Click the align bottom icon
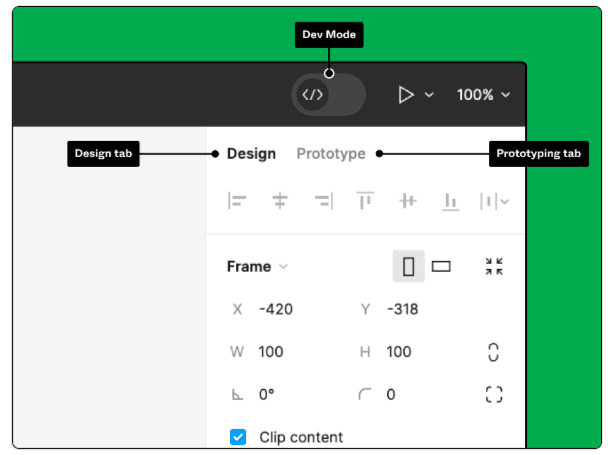613x455 pixels. tap(450, 201)
